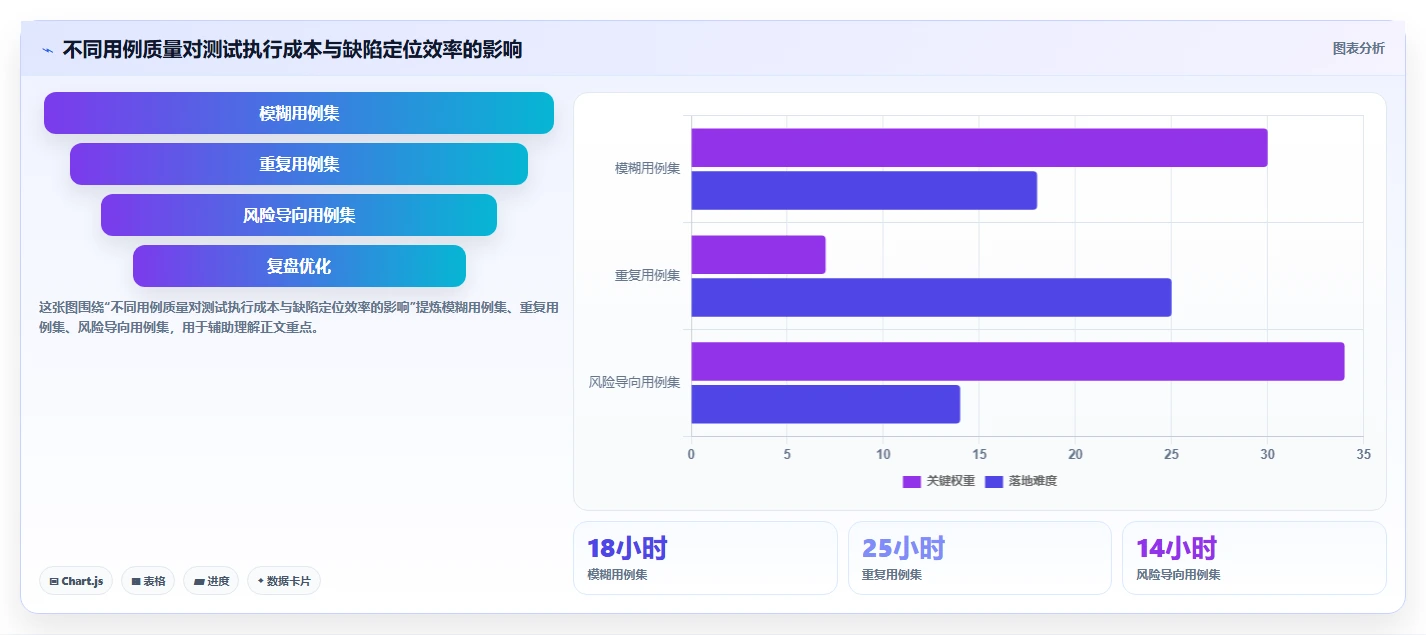Click the x-axis tick label 20
This screenshot has width=1426, height=635.
1075,454
